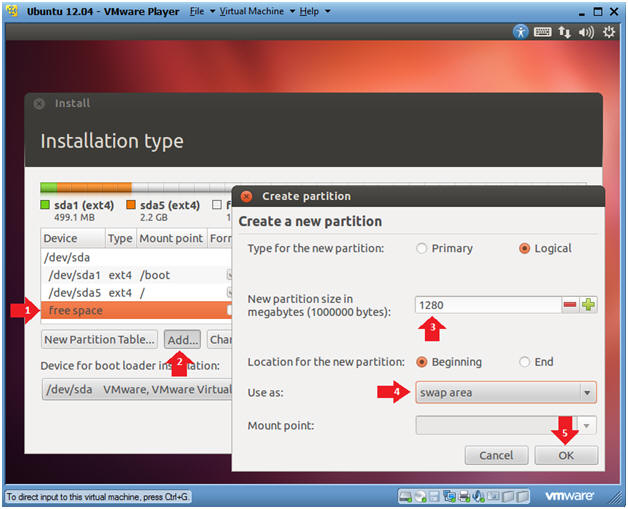Click the New Partition Table... button

tap(99, 340)
